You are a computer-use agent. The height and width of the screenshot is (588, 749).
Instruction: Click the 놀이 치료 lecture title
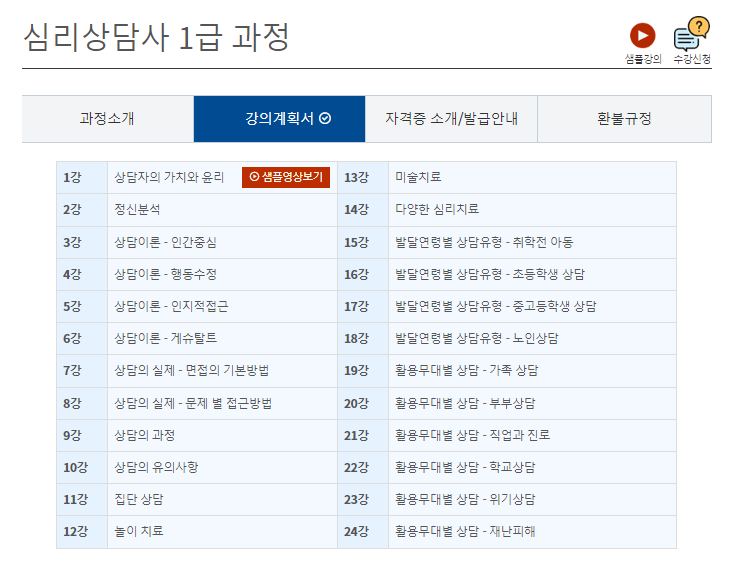click(139, 531)
